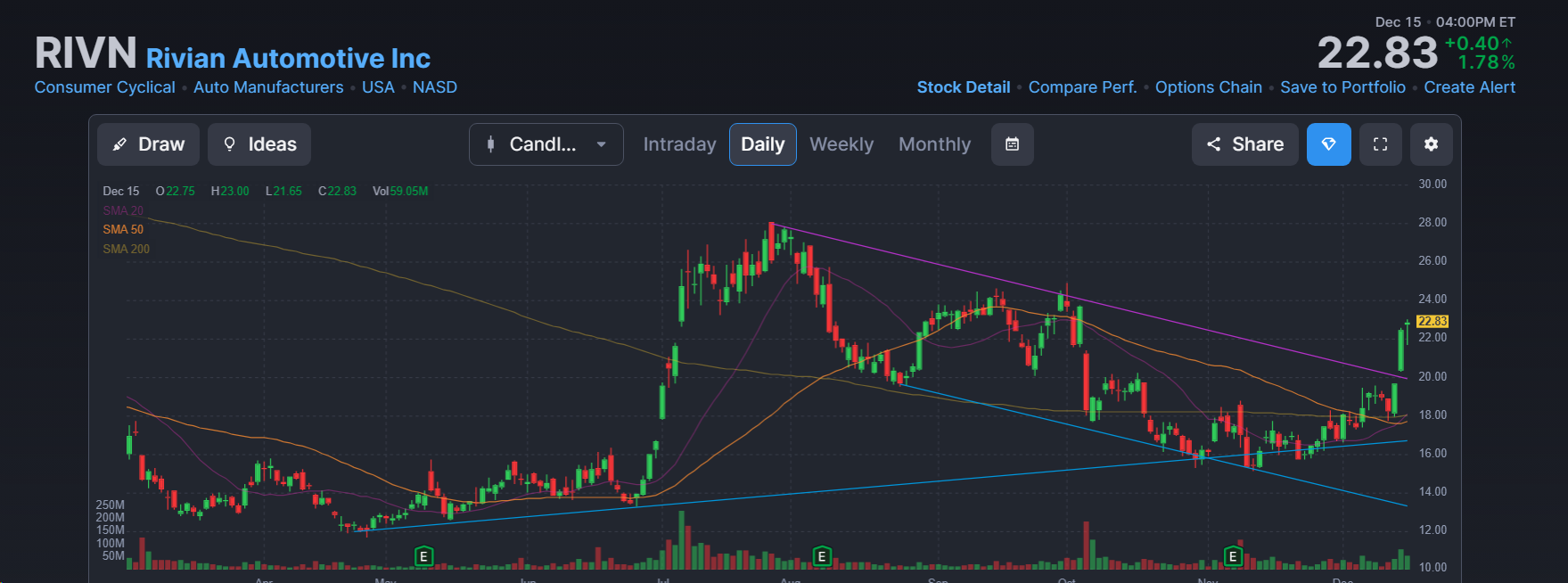Select the Daily timeframe tab
Screen dimensions: 1568x583
coord(763,144)
